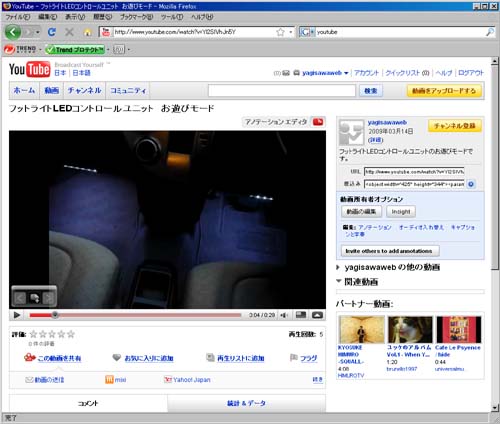500x424 pixels.
Task: Click the YouTube logo
Action: [x=29, y=69]
